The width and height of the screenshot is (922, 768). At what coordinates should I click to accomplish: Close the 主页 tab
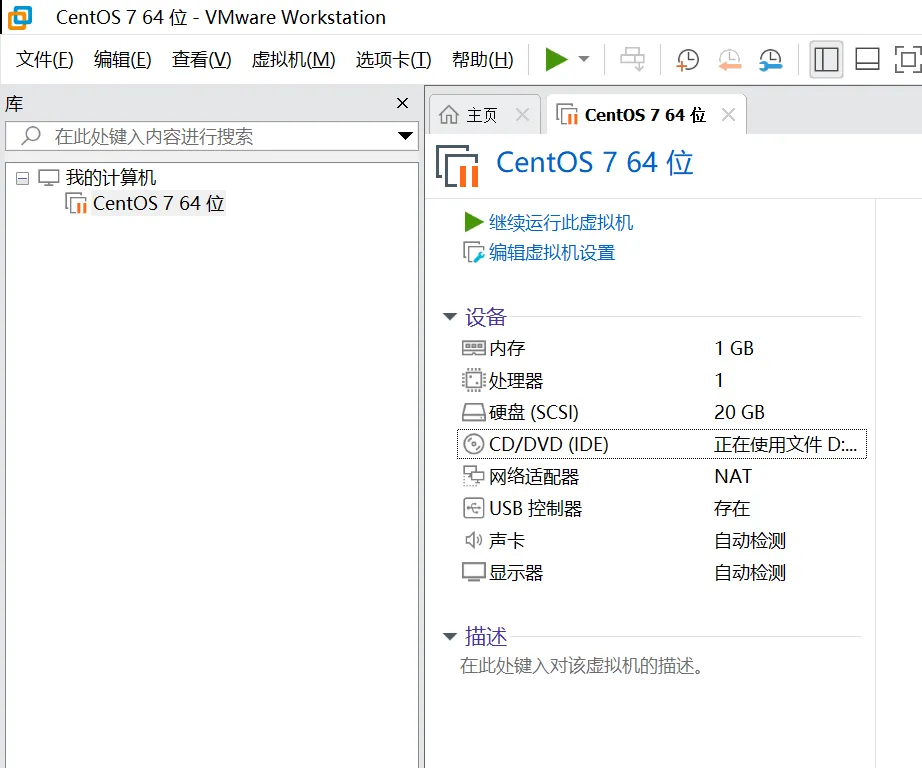coord(522,115)
